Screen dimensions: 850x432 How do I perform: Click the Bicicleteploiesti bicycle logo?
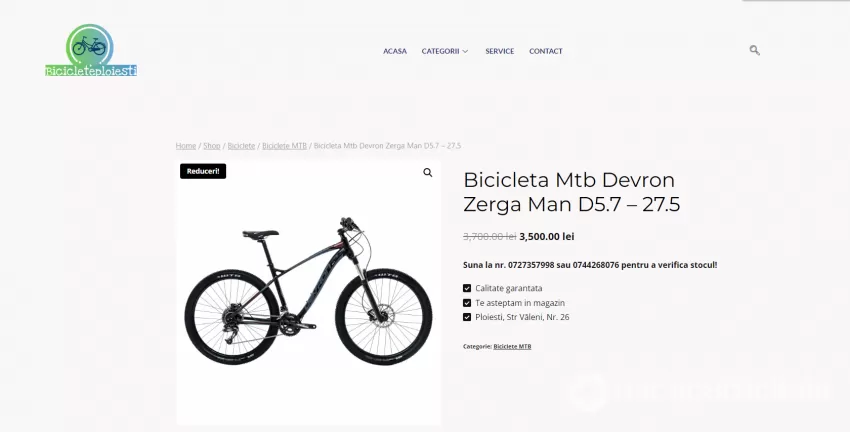point(91,50)
